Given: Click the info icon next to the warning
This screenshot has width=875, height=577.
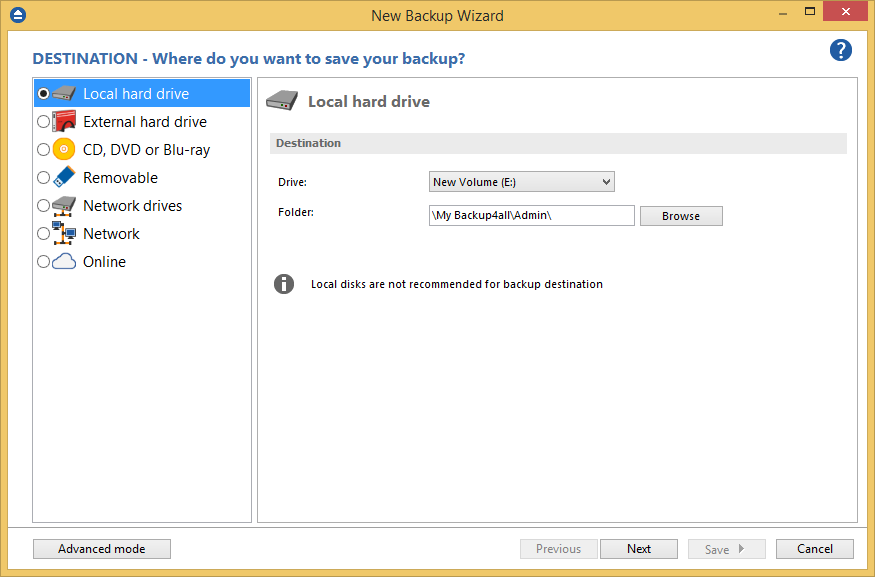Looking at the screenshot, I should [x=283, y=283].
